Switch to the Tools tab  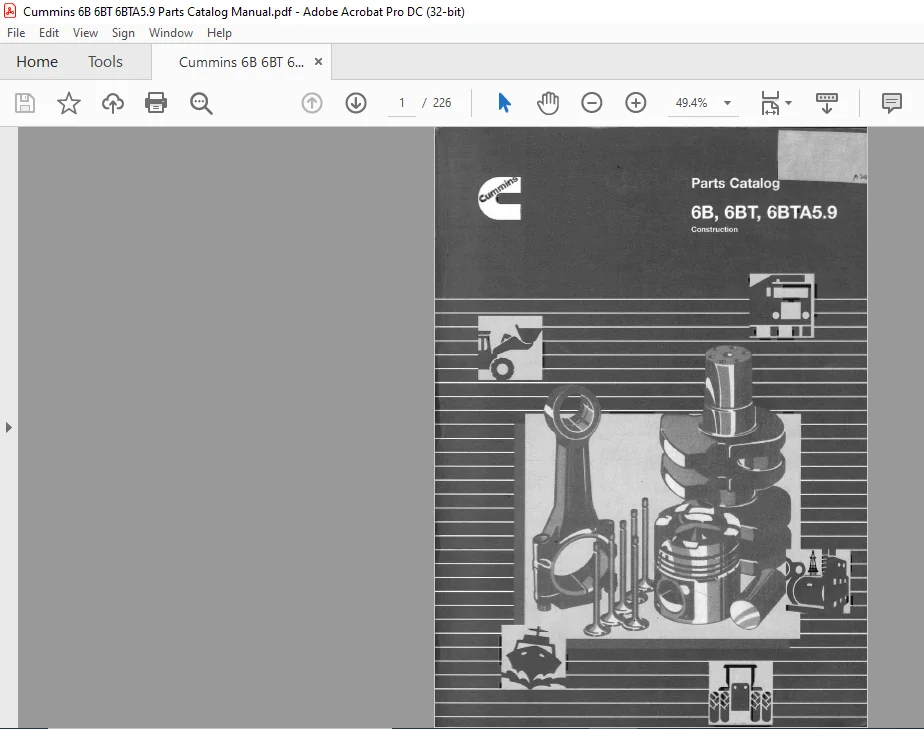click(105, 62)
